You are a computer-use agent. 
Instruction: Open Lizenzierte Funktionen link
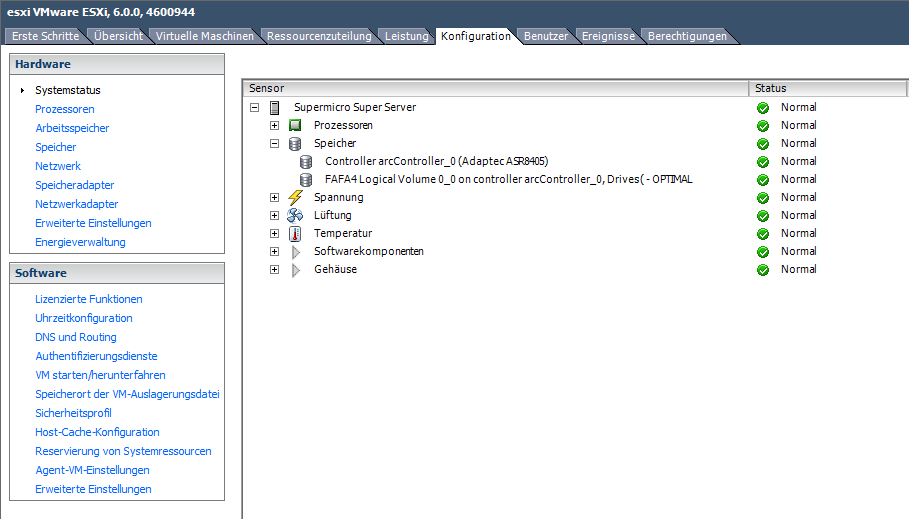89,299
